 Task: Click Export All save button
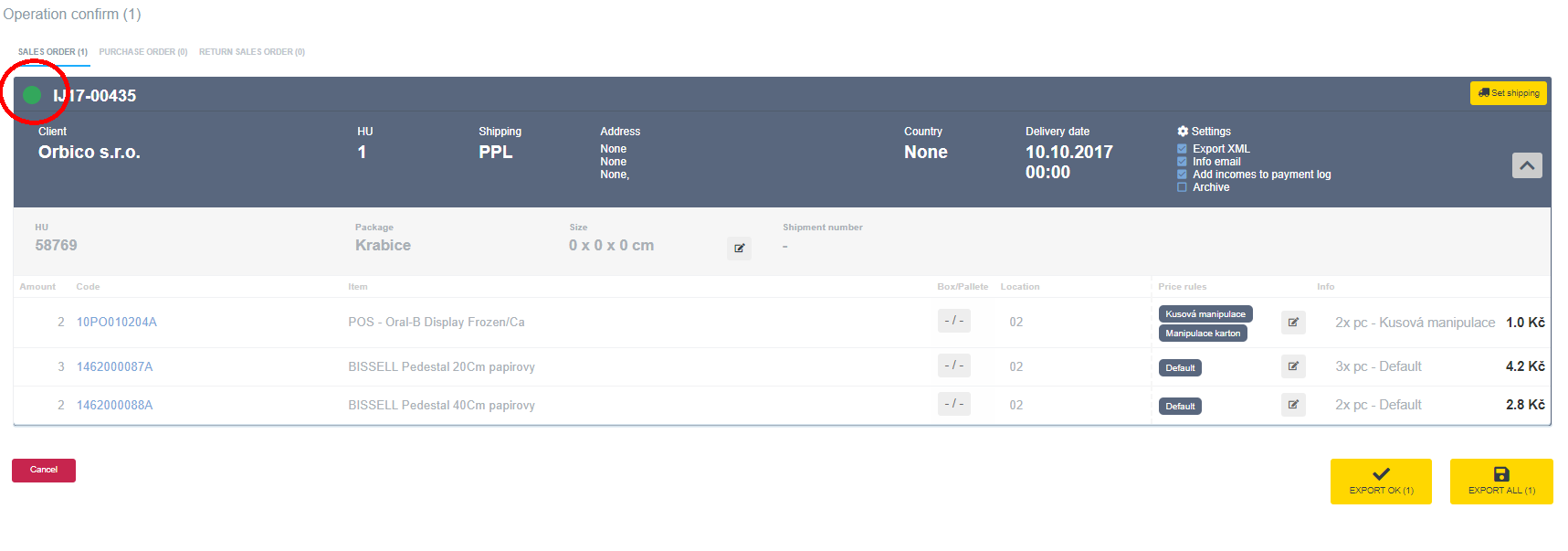(x=1501, y=482)
